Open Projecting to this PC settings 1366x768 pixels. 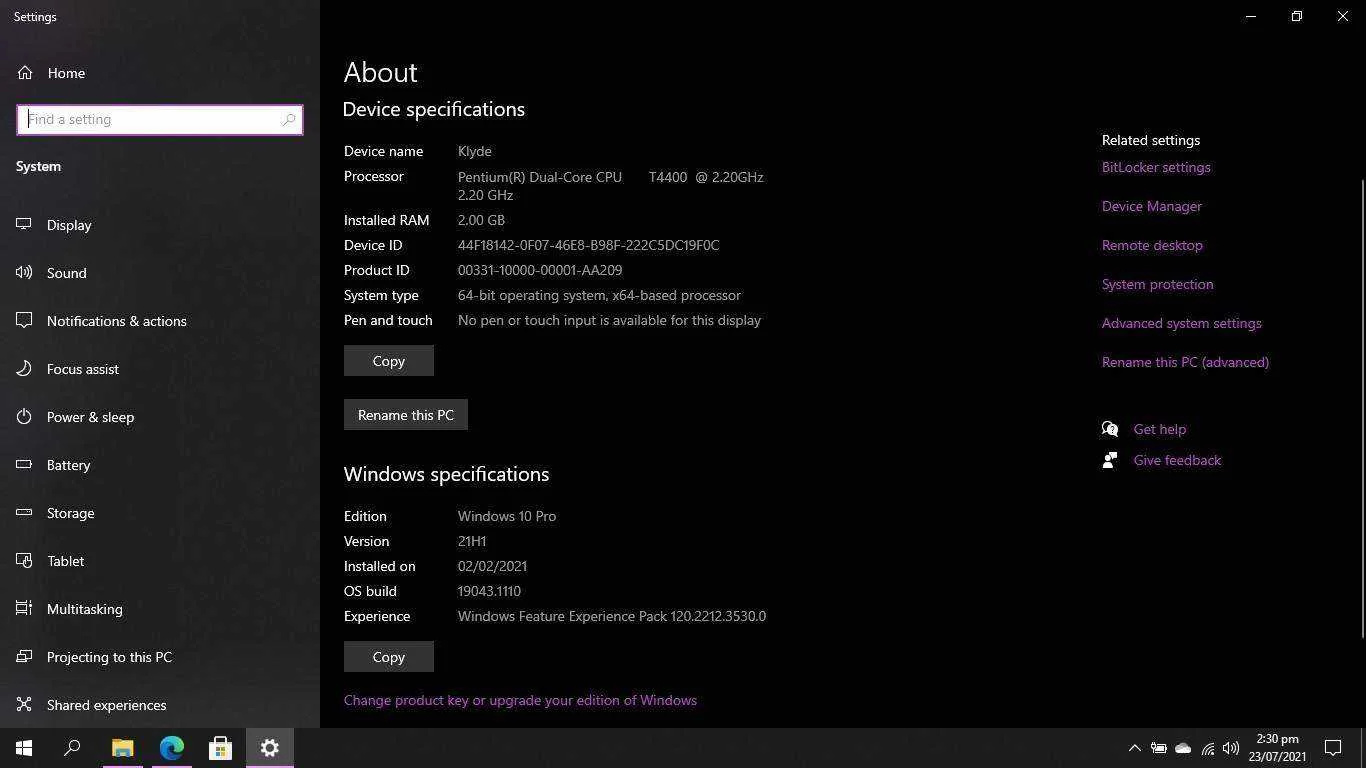[160, 657]
